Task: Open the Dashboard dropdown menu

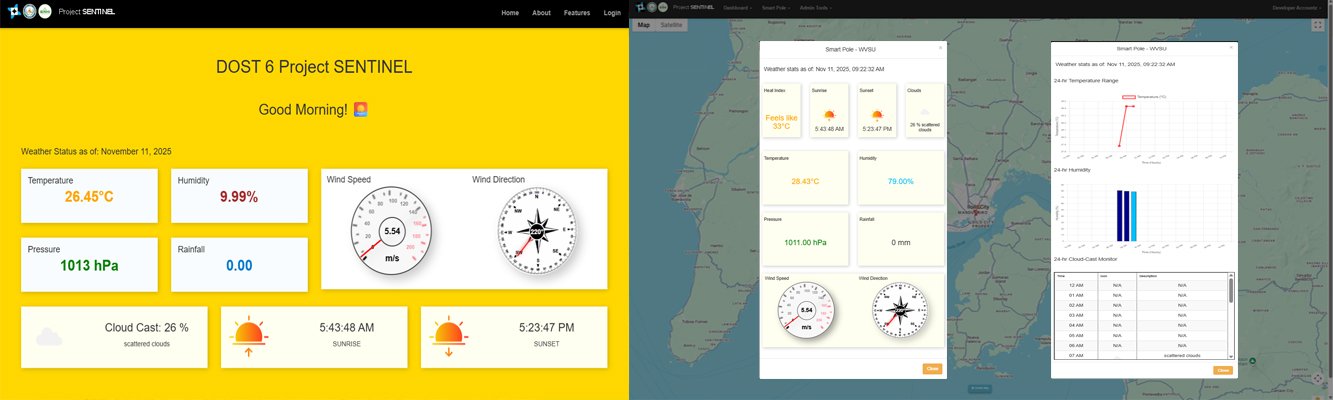Action: coord(737,8)
